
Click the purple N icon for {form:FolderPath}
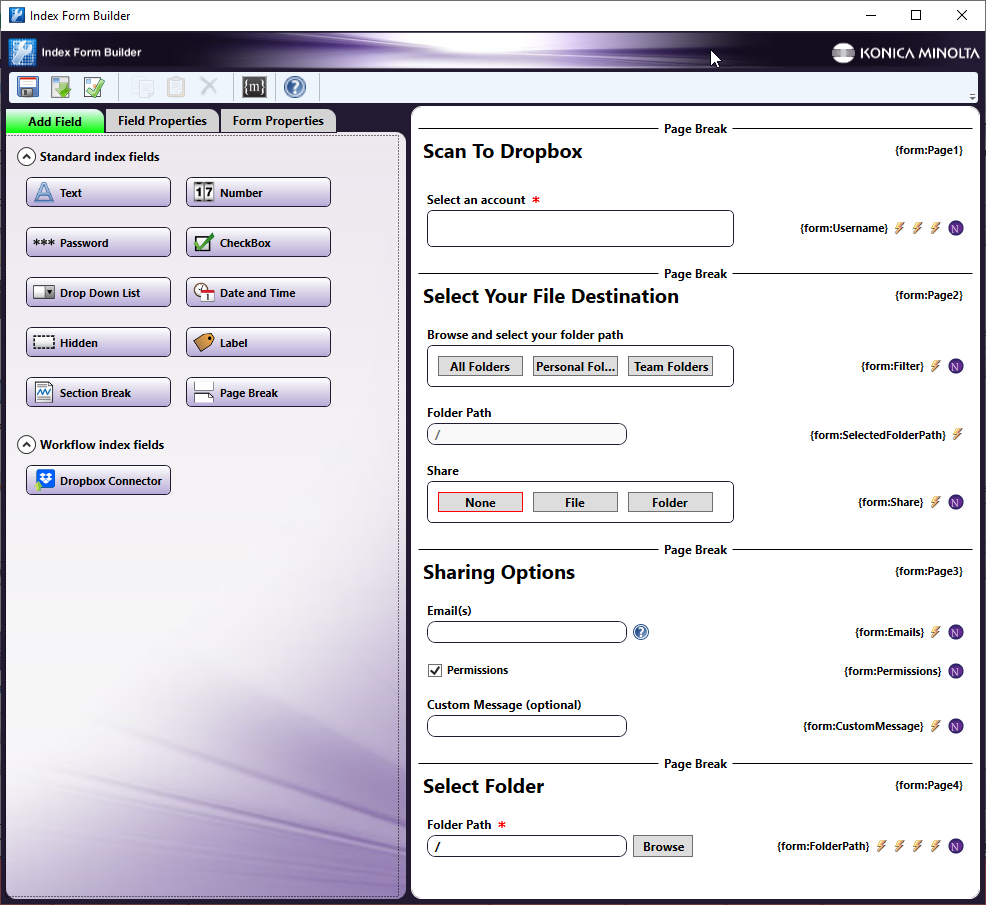[956, 846]
